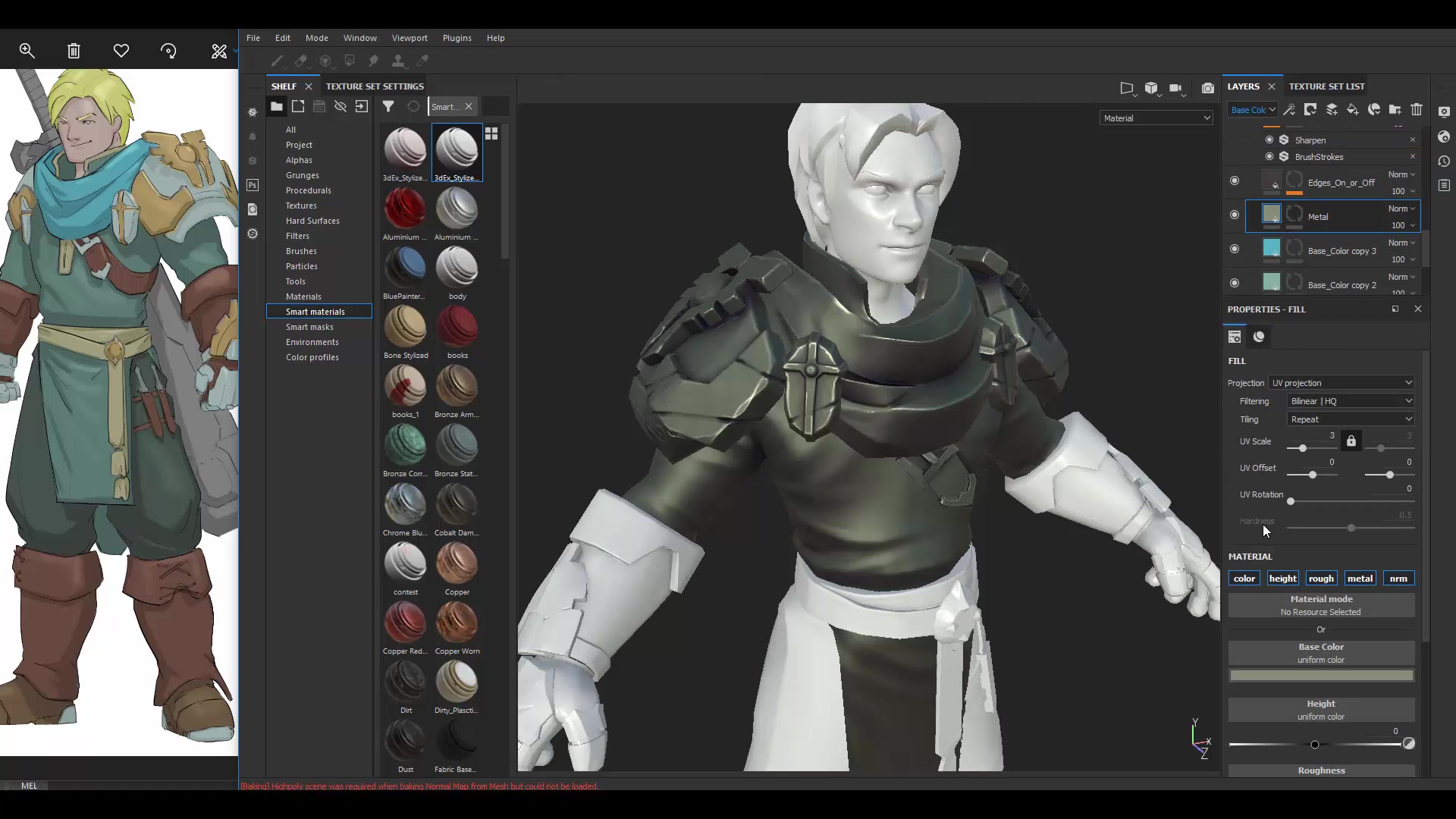Delete the selected layer with trash icon
1456x819 pixels.
1417,110
